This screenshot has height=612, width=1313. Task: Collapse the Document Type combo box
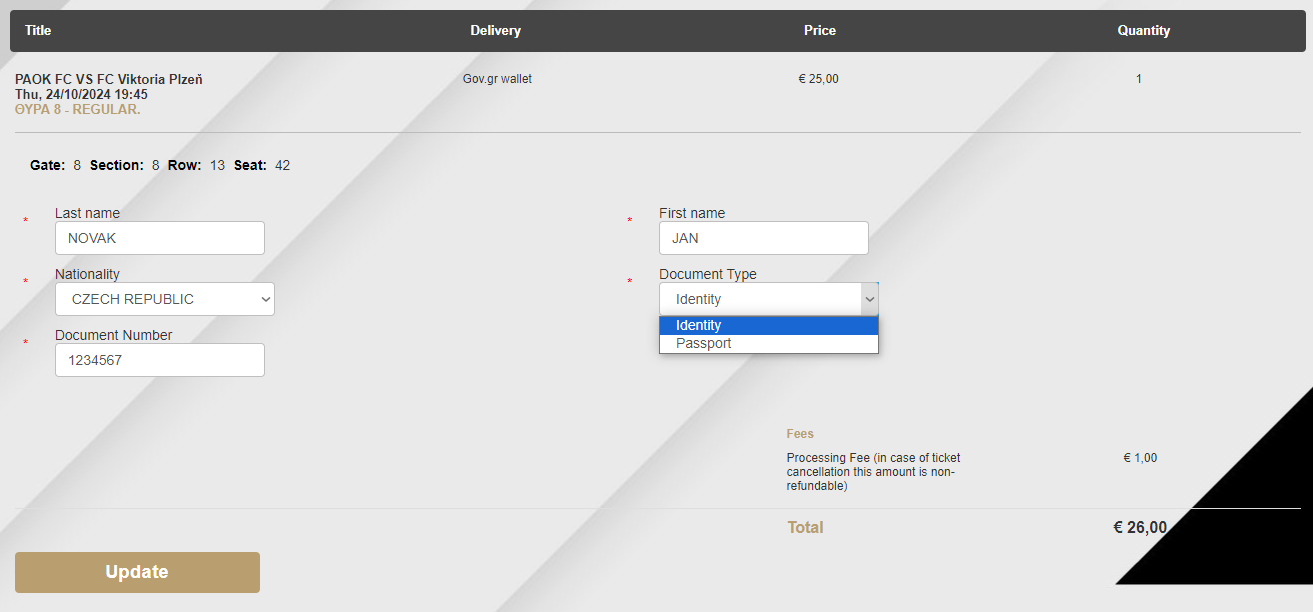point(768,299)
